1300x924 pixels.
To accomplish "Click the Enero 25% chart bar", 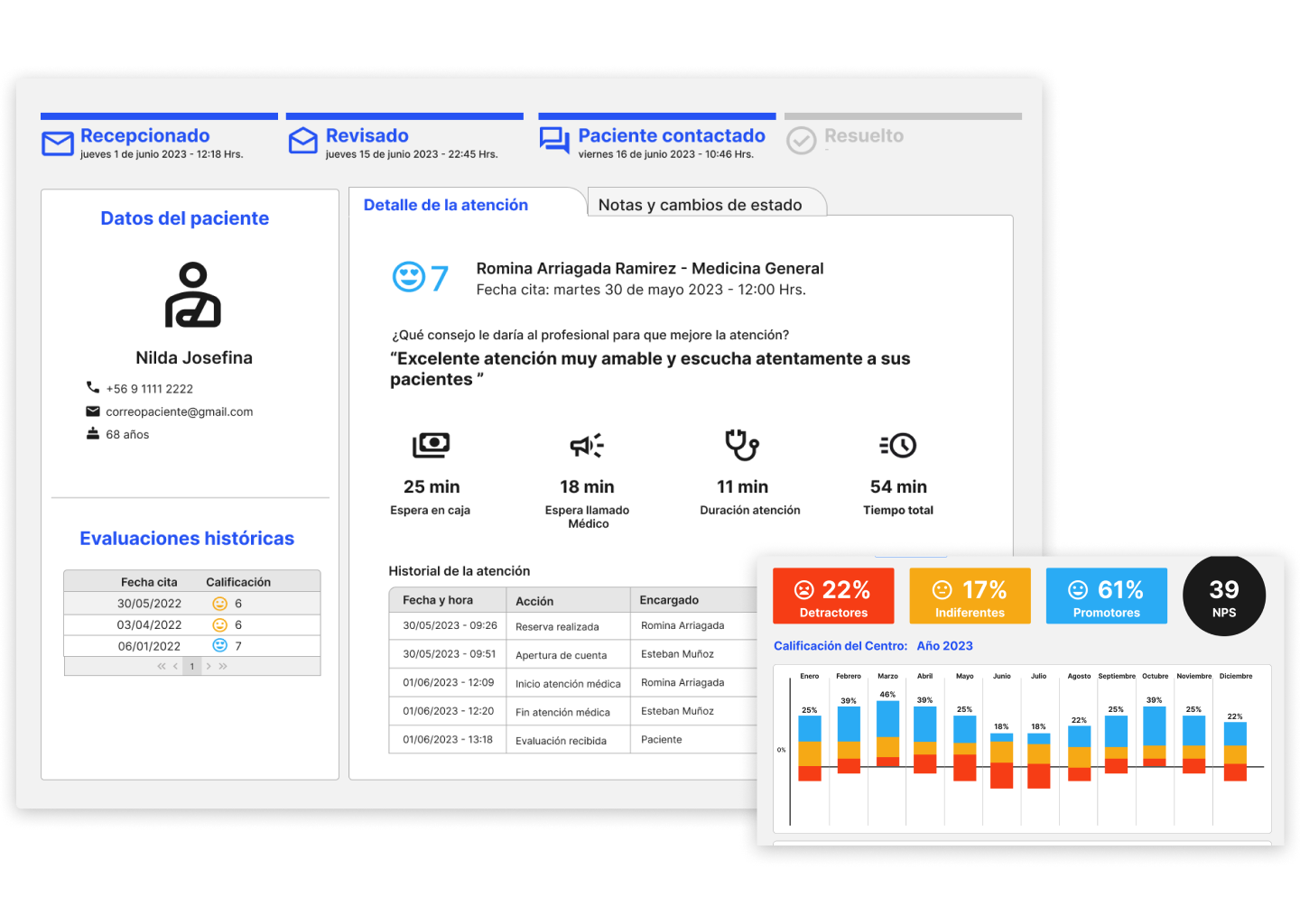I will click(810, 748).
